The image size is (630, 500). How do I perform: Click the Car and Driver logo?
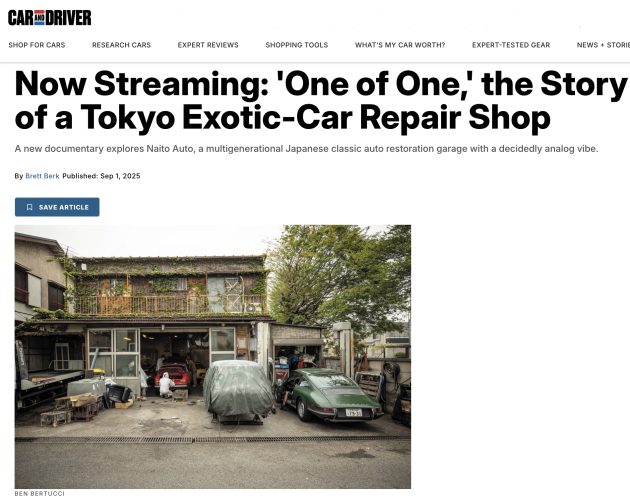coord(49,18)
